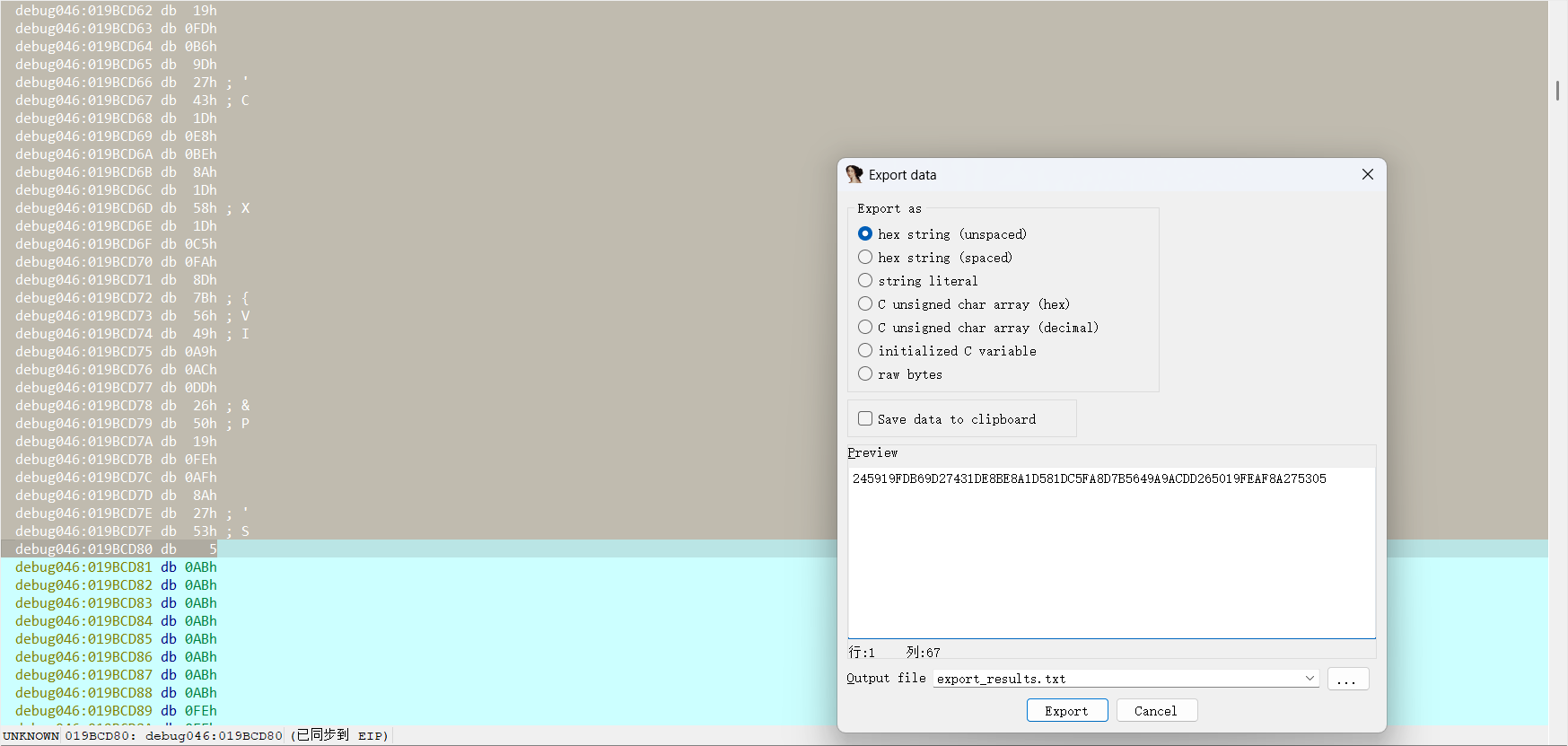The width and height of the screenshot is (1568, 746).
Task: Select the 0ABh byte at 019BCD81
Action: coord(200,567)
